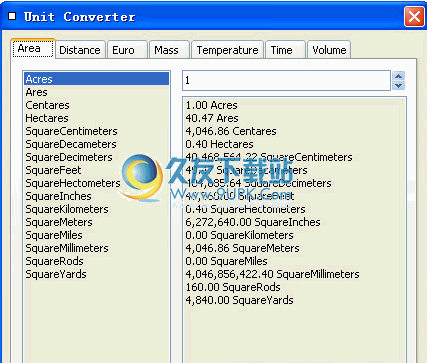The height and width of the screenshot is (363, 427).
Task: Select SquareCentimeters in the unit list
Action: (96, 131)
